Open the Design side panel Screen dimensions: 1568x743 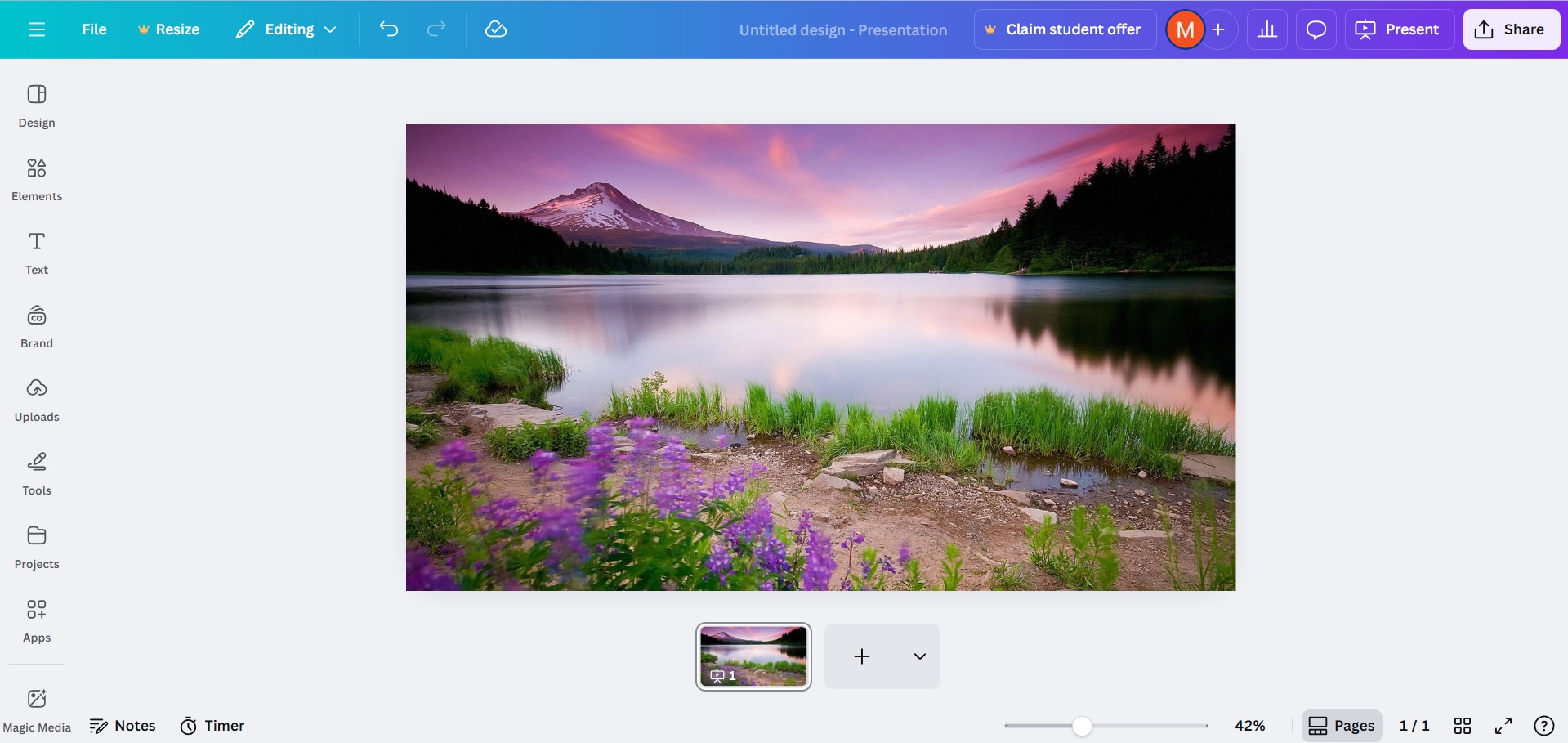pyautogui.click(x=37, y=106)
